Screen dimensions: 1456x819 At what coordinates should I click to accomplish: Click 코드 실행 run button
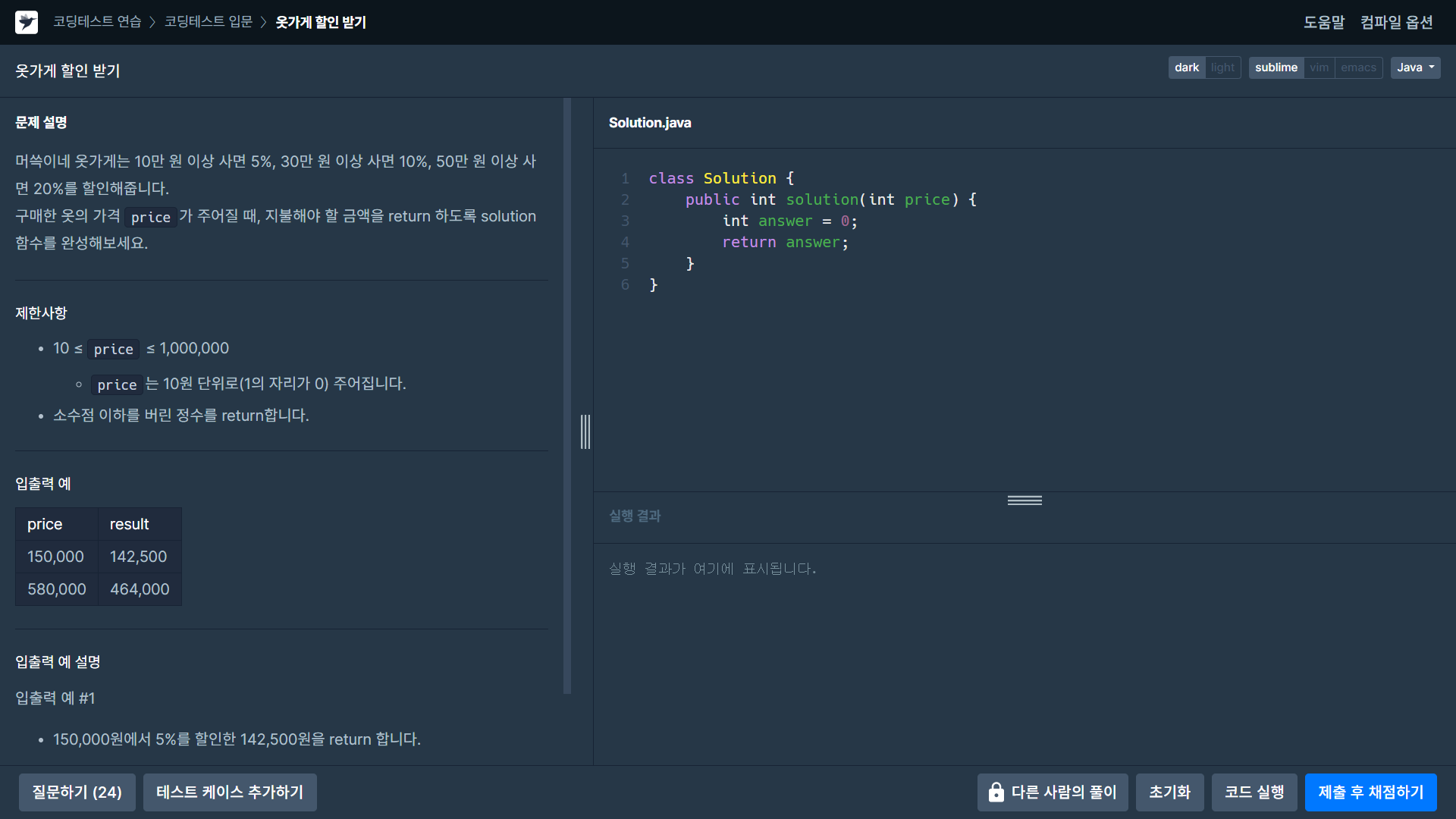pyautogui.click(x=1254, y=792)
